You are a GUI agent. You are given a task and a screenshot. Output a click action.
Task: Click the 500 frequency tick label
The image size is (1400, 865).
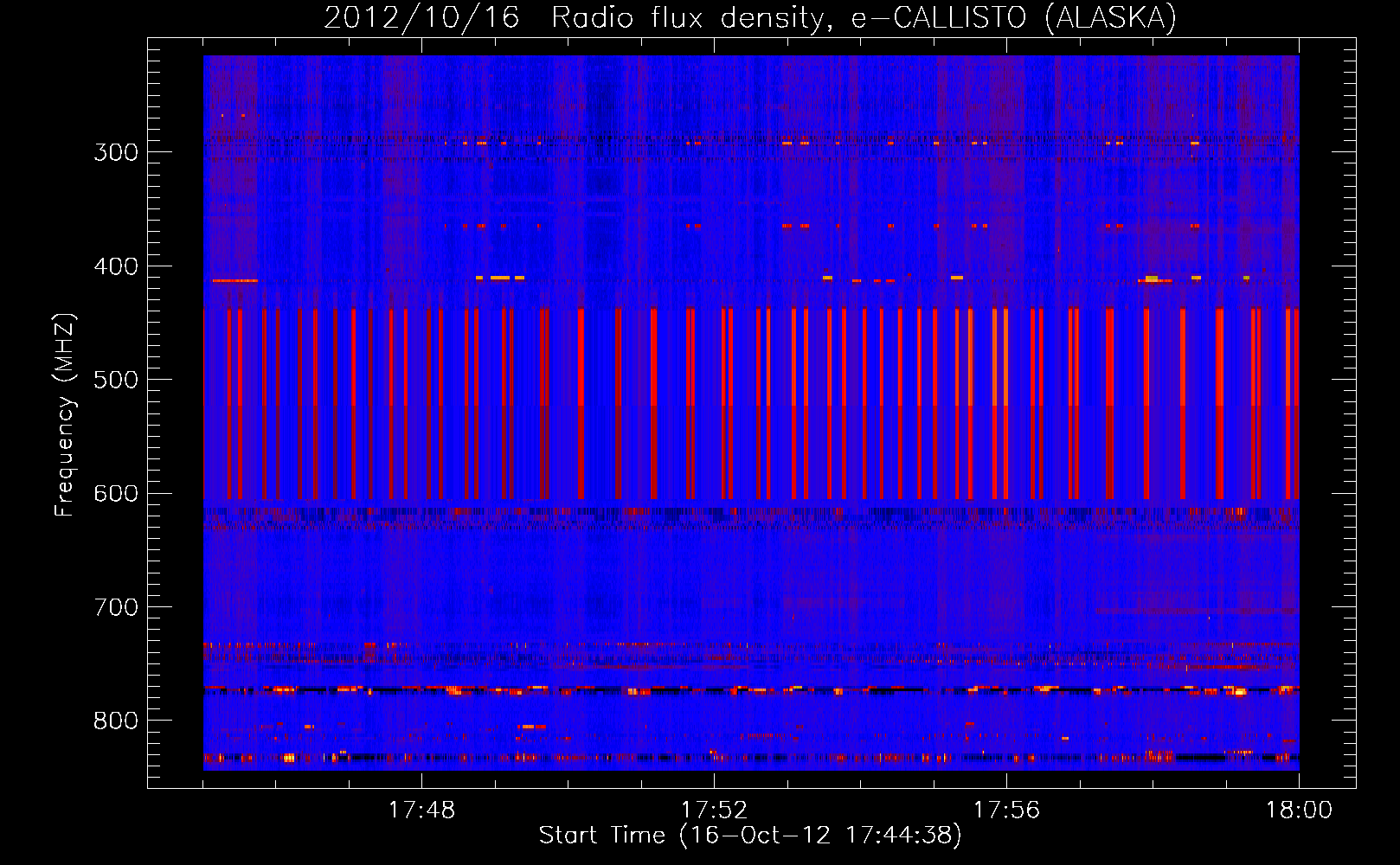tap(116, 380)
